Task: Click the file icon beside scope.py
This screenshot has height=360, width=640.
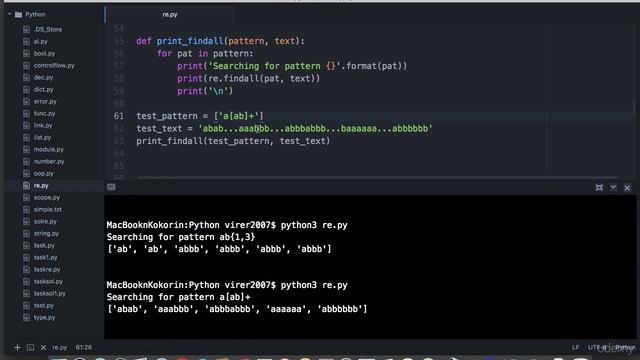Action: [x=27, y=198]
